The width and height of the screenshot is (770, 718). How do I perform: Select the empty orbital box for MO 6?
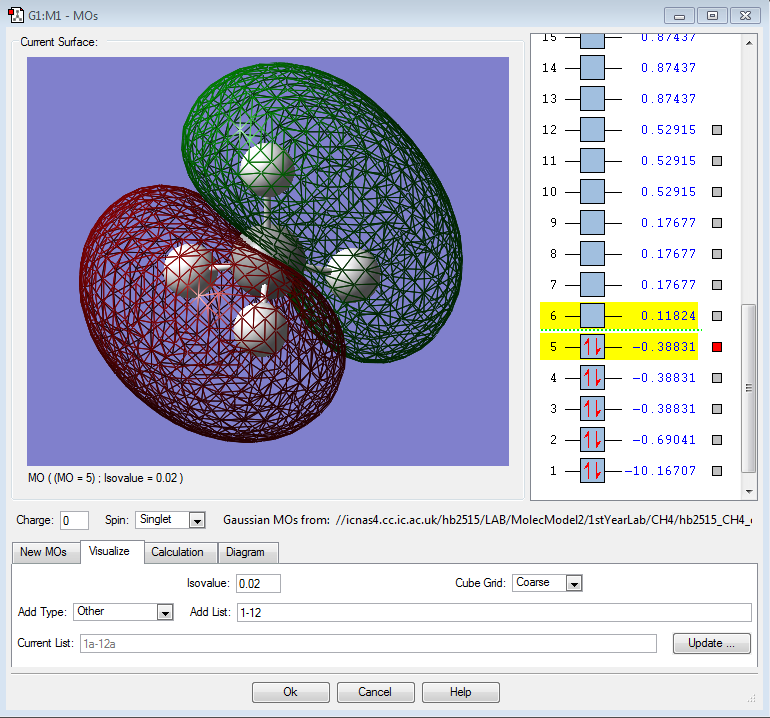pos(592,316)
